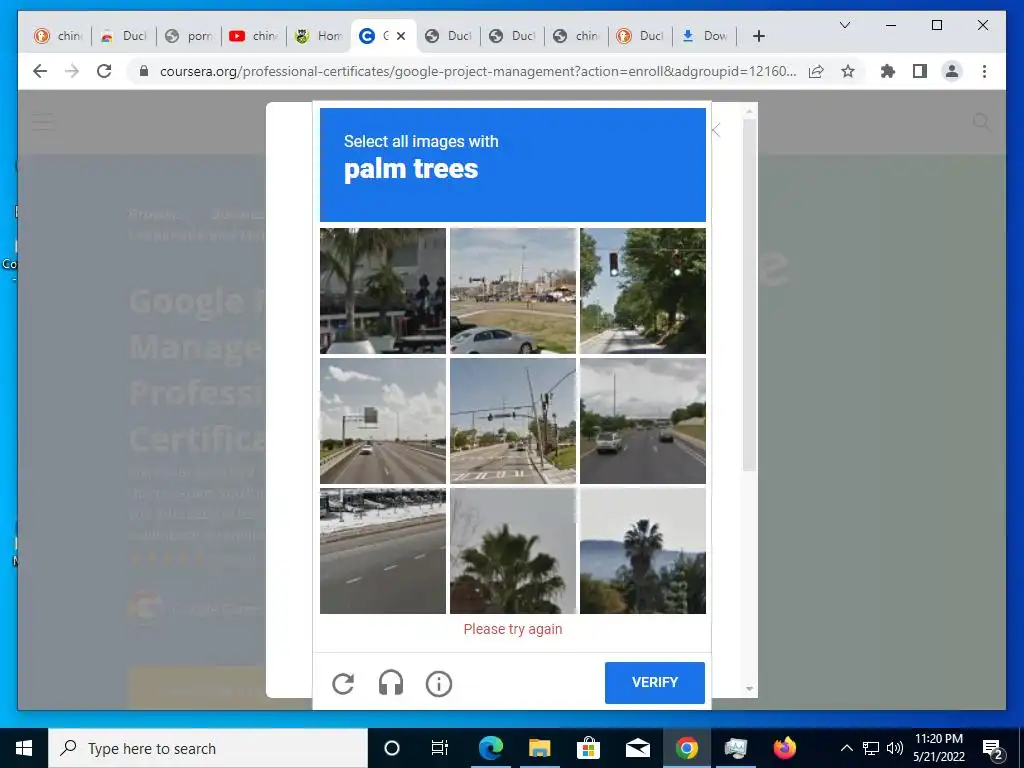Open Microsoft Store from taskbar

click(x=588, y=748)
